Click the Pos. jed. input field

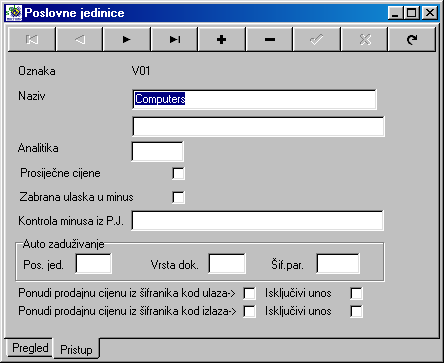coord(94,263)
